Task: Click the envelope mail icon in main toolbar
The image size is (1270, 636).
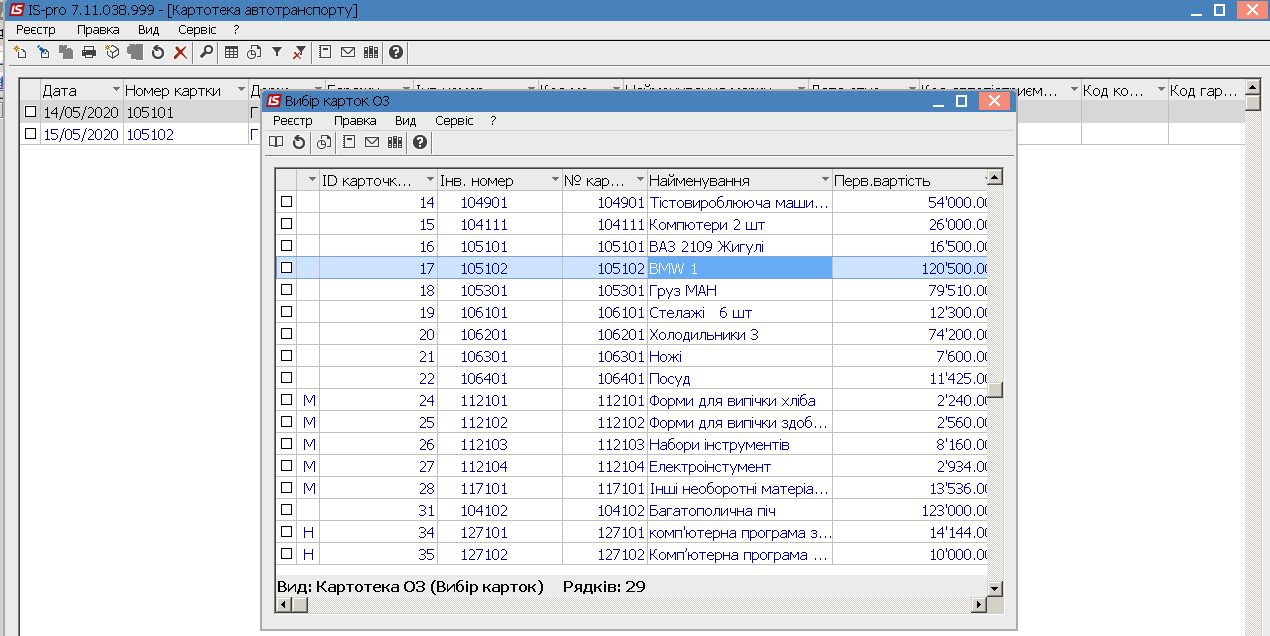Action: coord(348,52)
